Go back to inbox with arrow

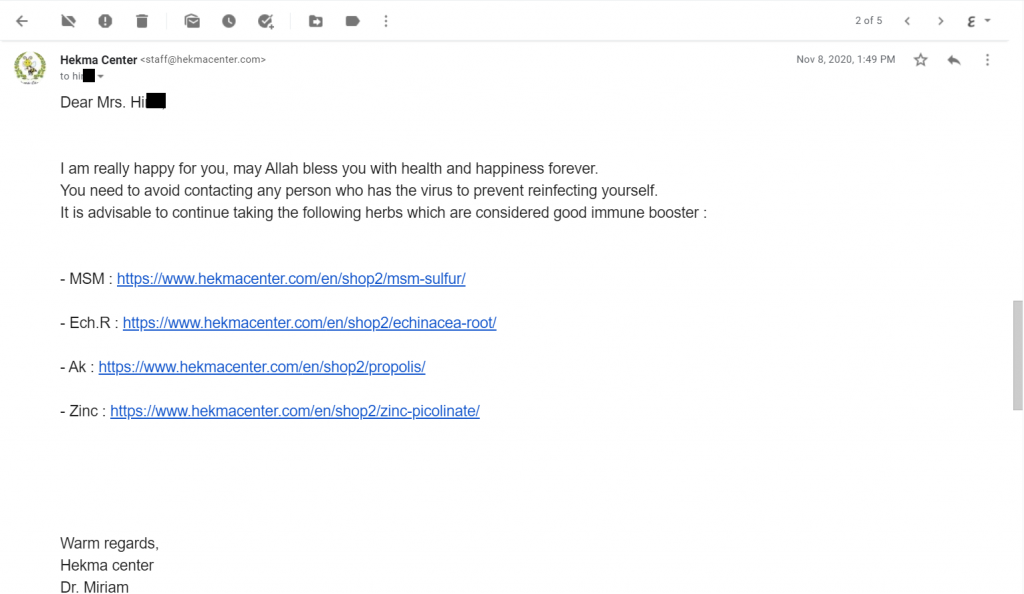point(22,21)
